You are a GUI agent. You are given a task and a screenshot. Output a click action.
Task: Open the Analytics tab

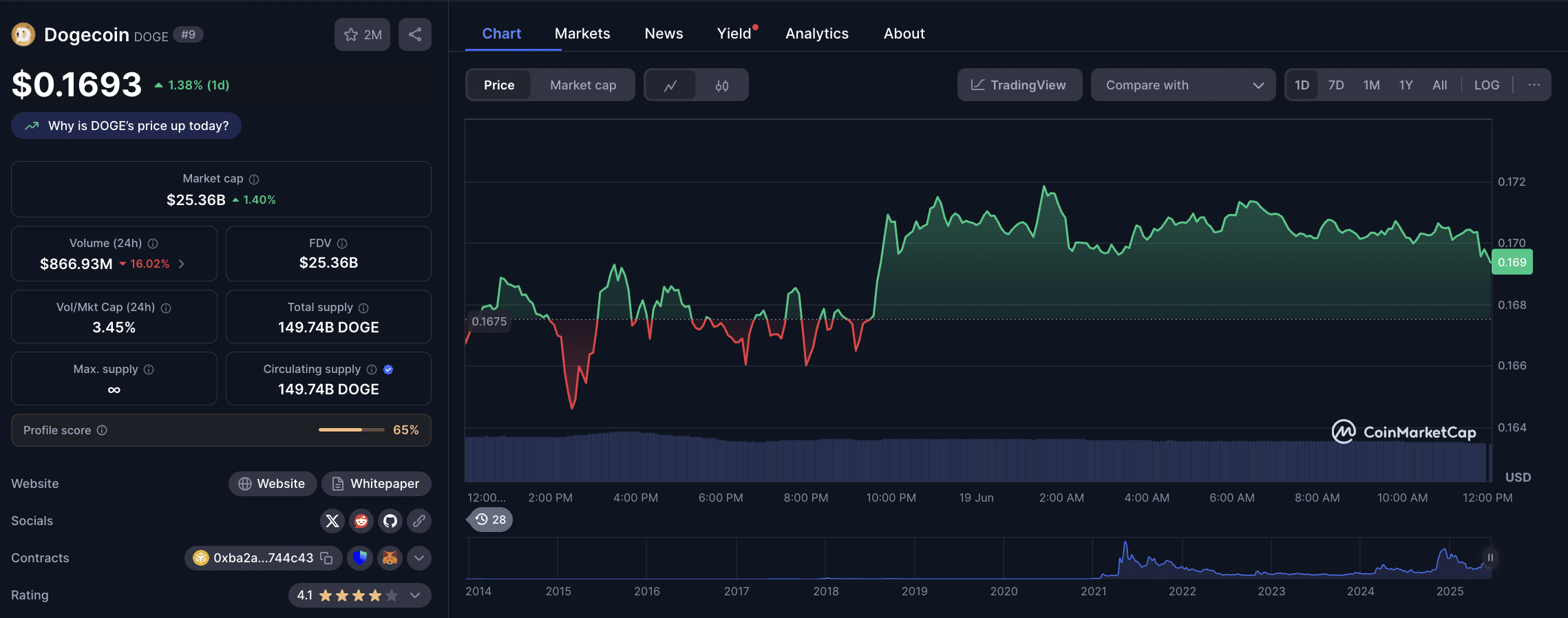click(817, 34)
